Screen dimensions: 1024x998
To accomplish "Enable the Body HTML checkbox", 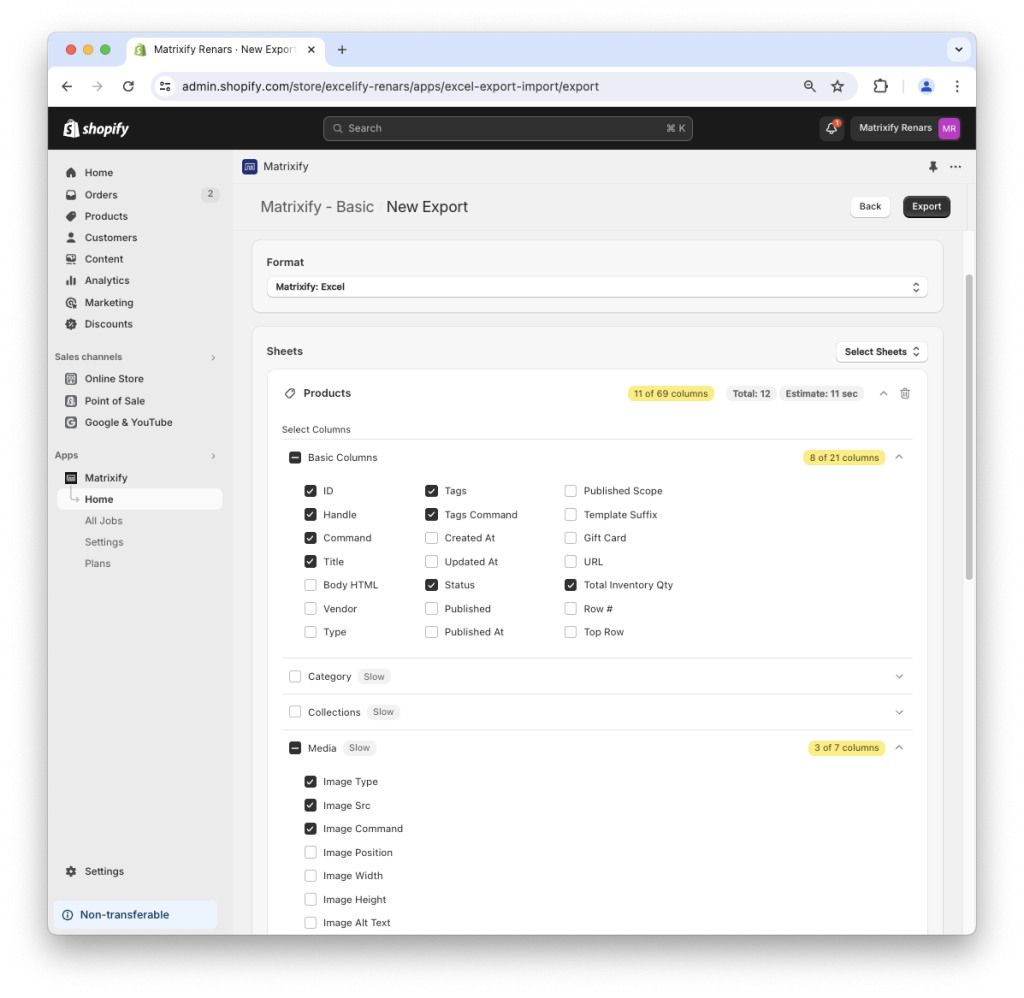I will [x=310, y=584].
